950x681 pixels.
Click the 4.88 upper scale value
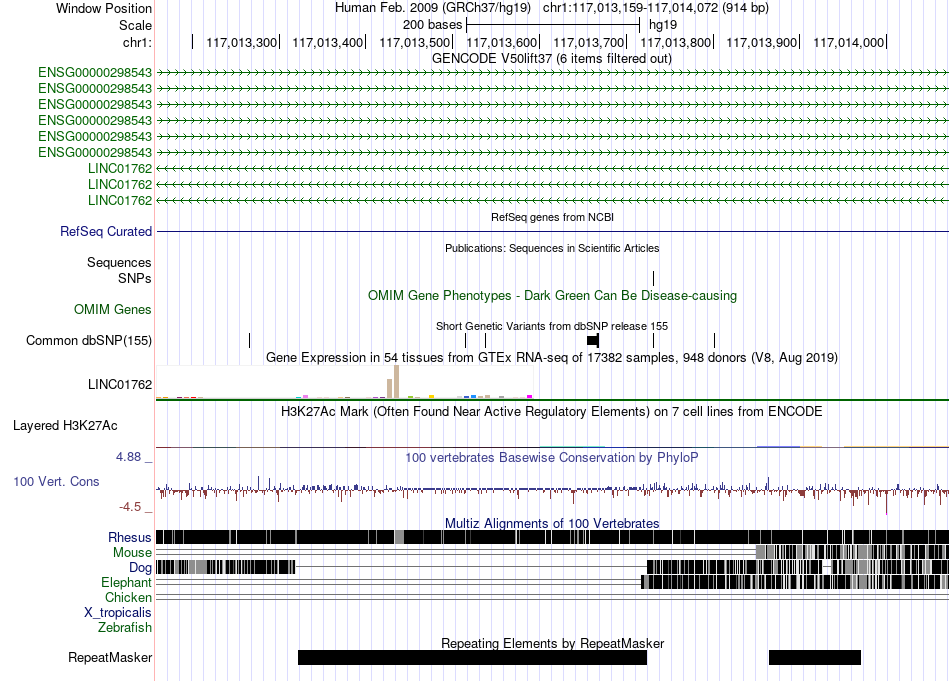pos(128,457)
